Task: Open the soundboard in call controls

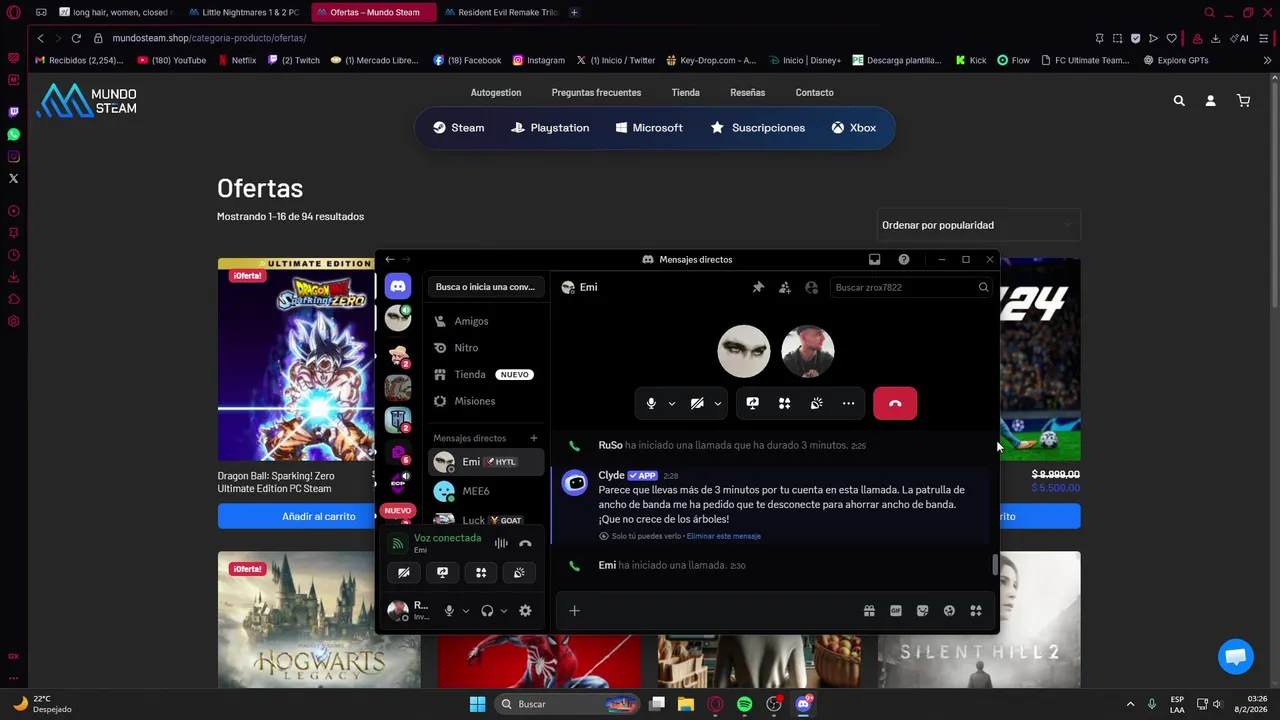Action: click(817, 403)
